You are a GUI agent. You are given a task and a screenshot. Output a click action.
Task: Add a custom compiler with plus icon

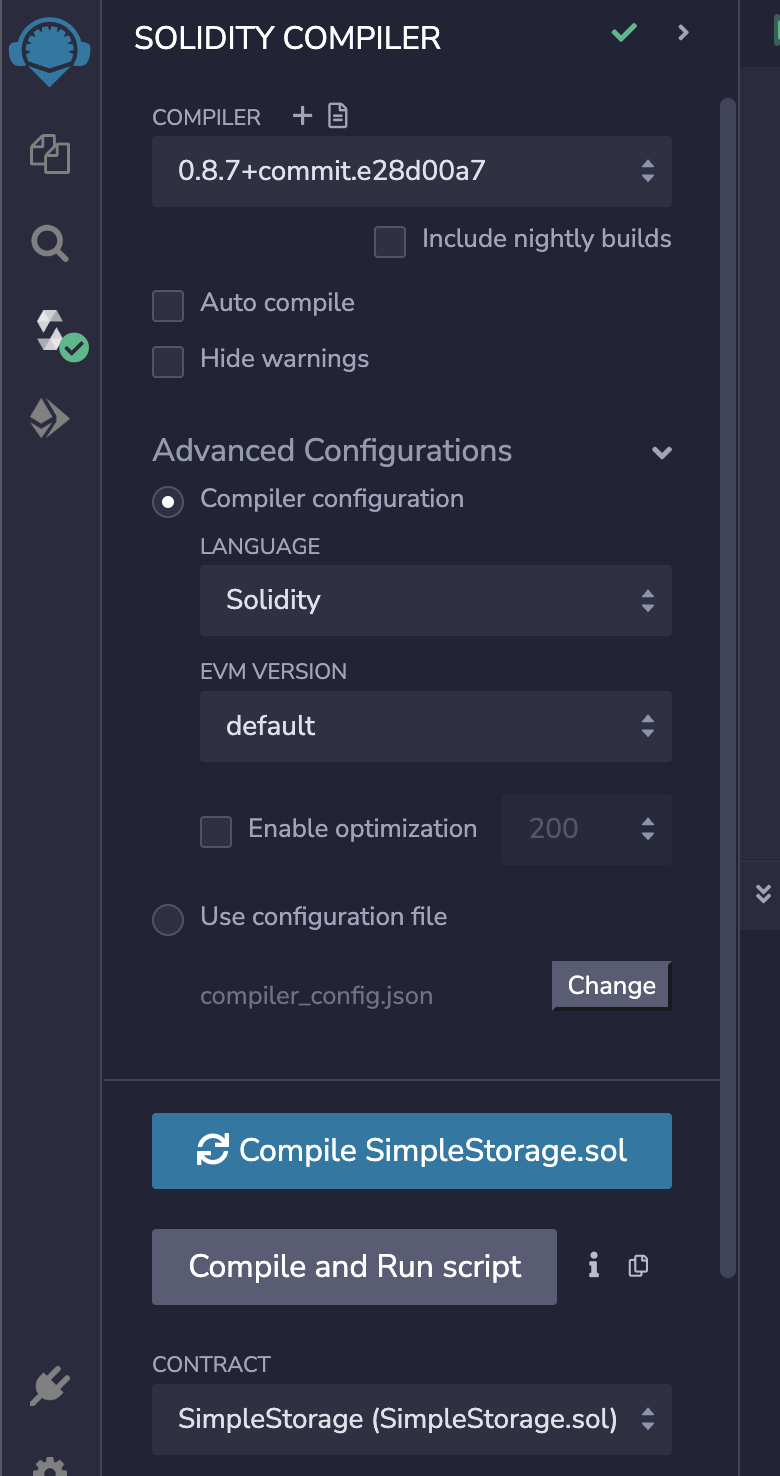pyautogui.click(x=302, y=116)
